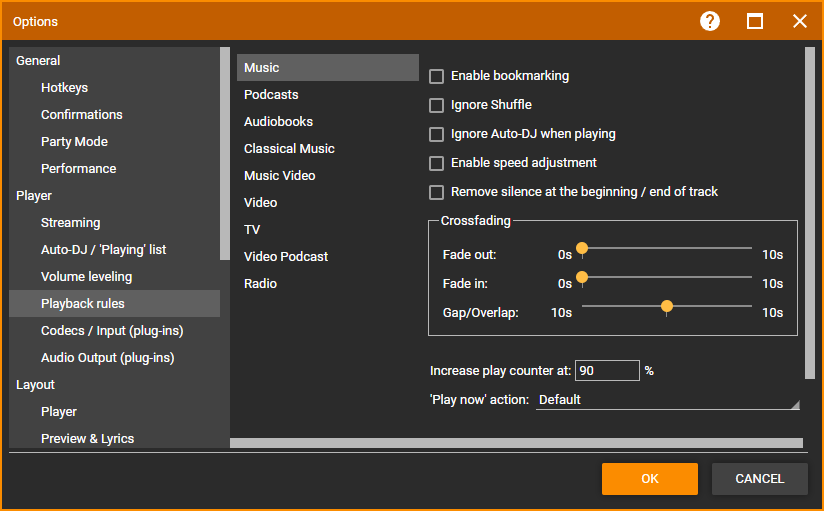Screen dimensions: 824x511
Task: Open Streaming settings
Action: coord(115,223)
